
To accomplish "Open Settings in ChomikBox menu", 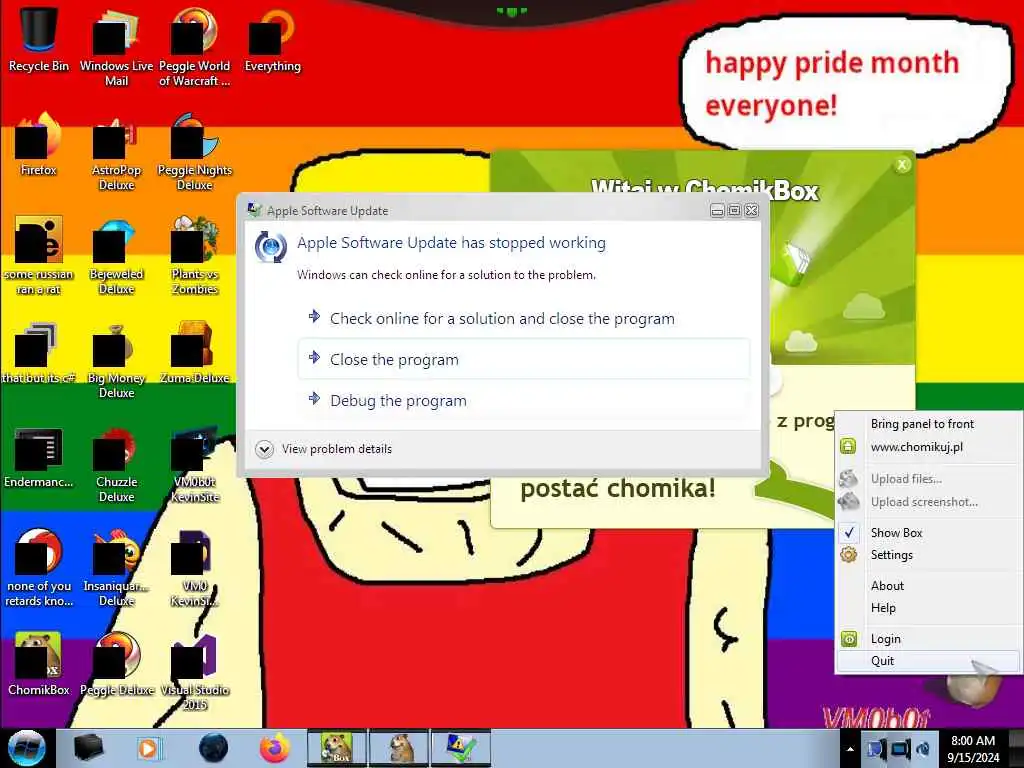I will click(928, 555).
